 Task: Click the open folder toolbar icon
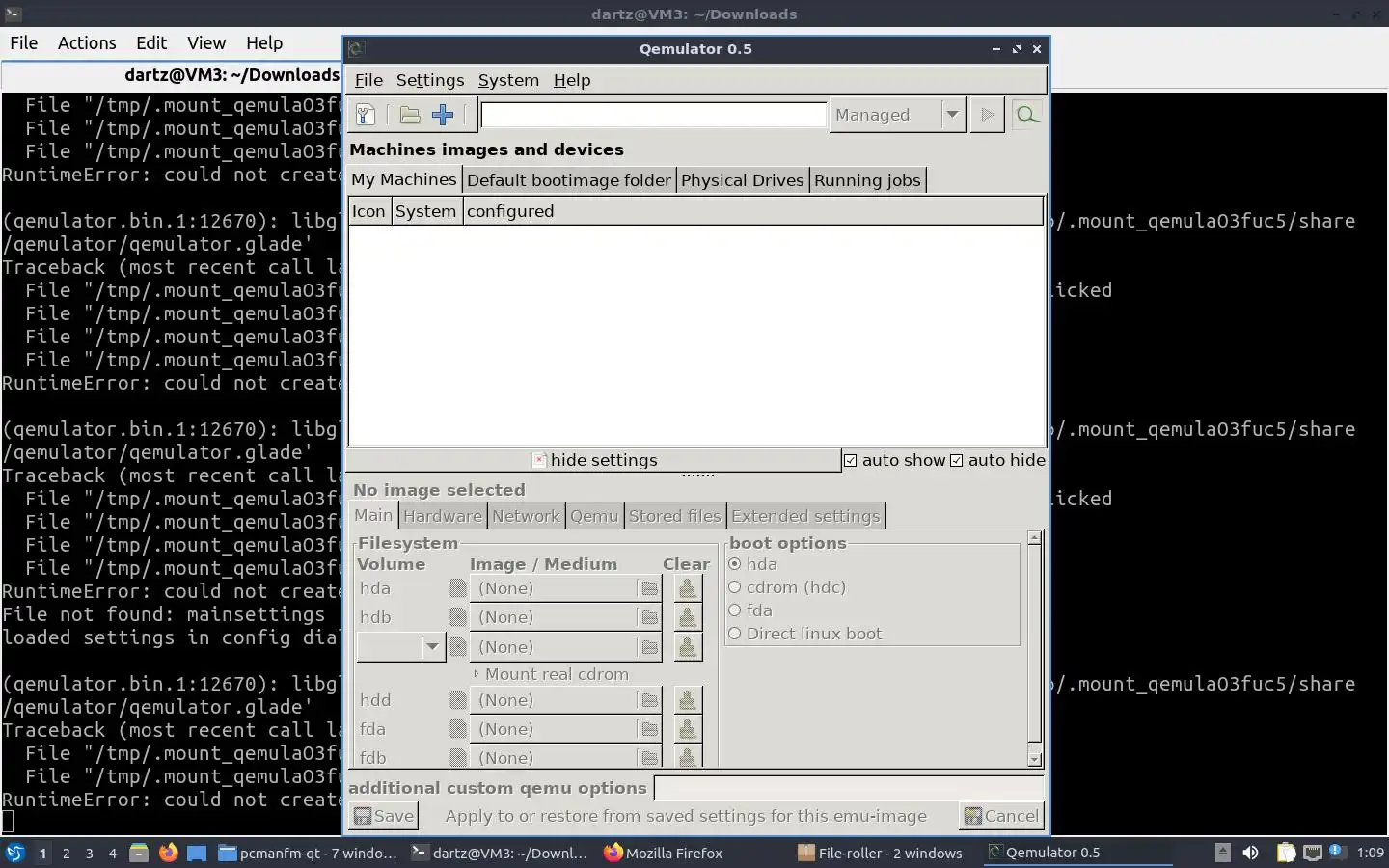pos(410,115)
